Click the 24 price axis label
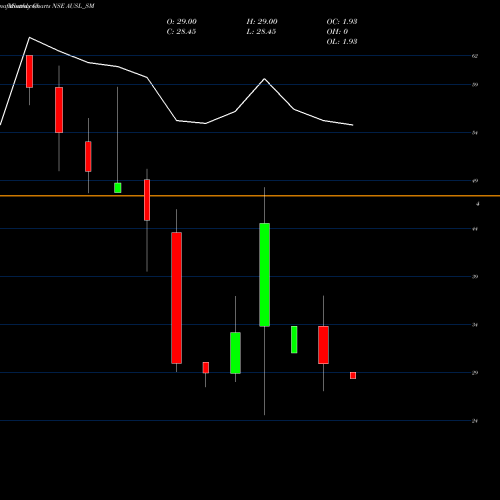500x500 pixels. pyautogui.click(x=475, y=421)
